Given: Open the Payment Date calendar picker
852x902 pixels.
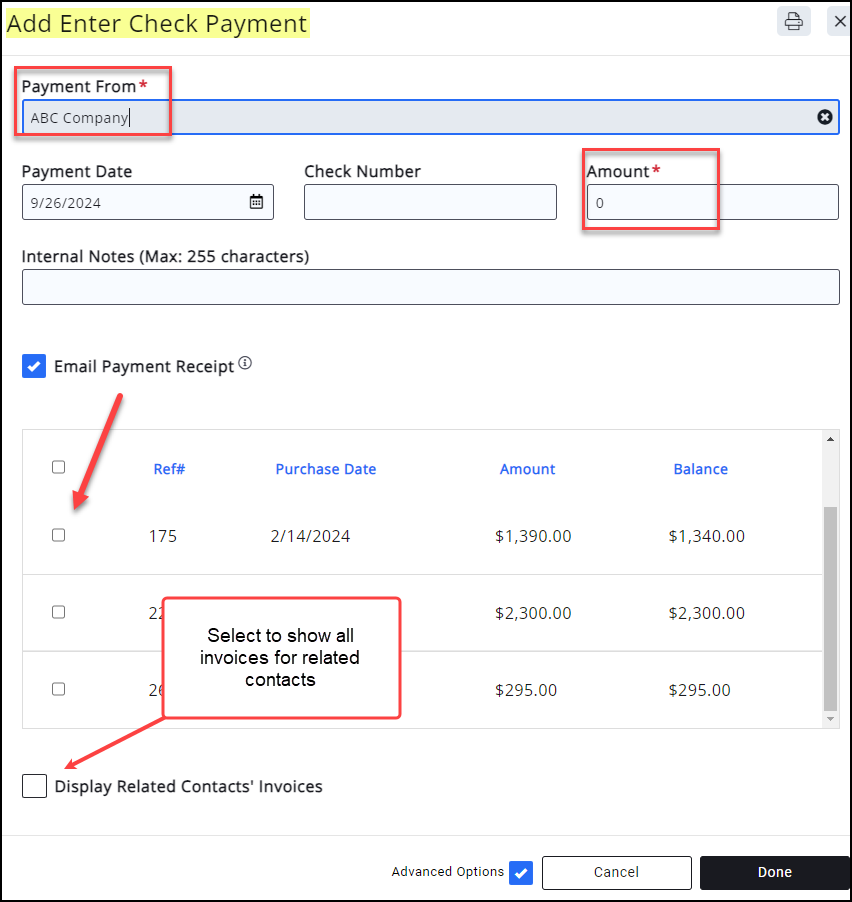Looking at the screenshot, I should [256, 202].
